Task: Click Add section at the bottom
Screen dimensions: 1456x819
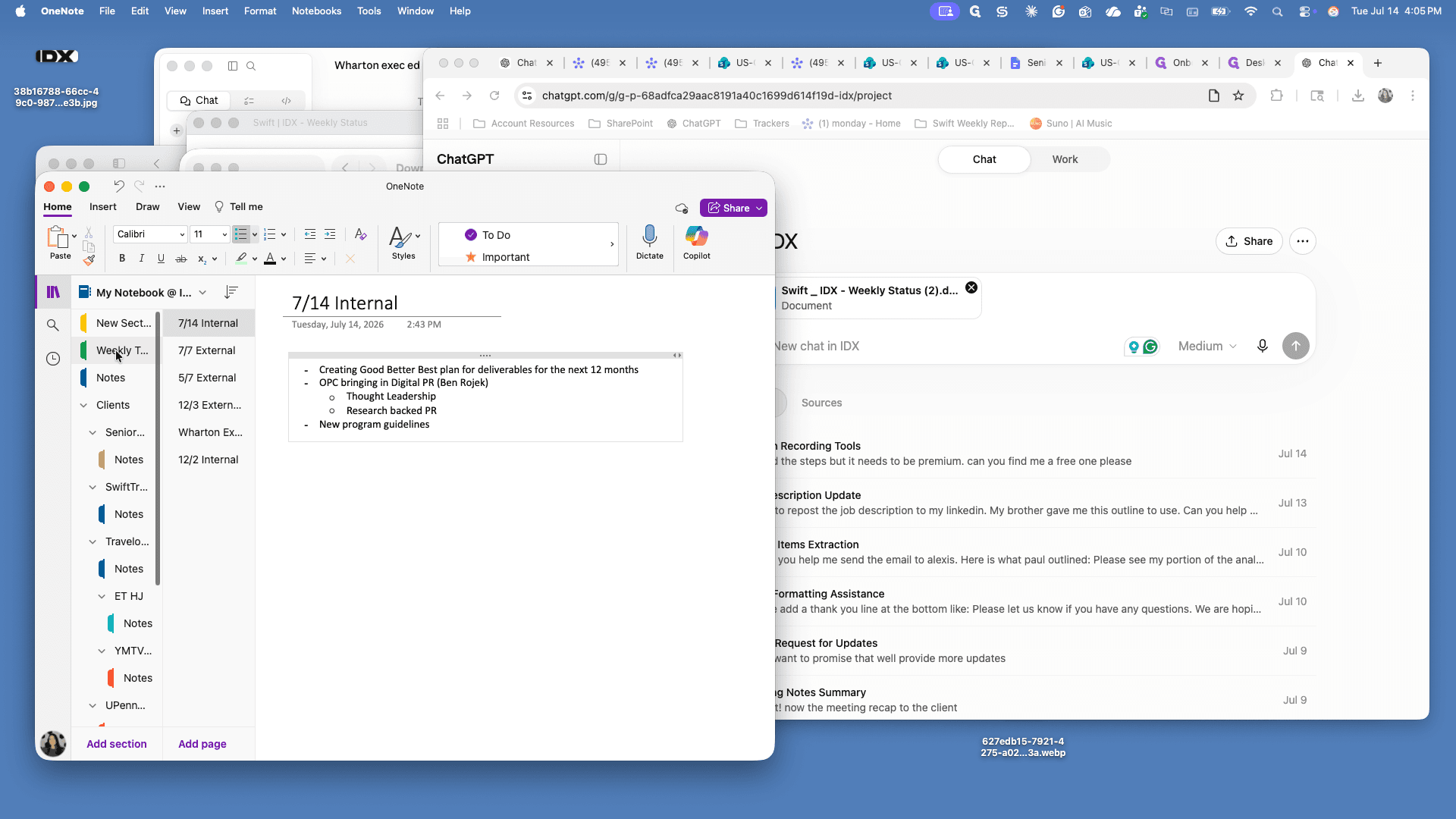Action: [117, 744]
